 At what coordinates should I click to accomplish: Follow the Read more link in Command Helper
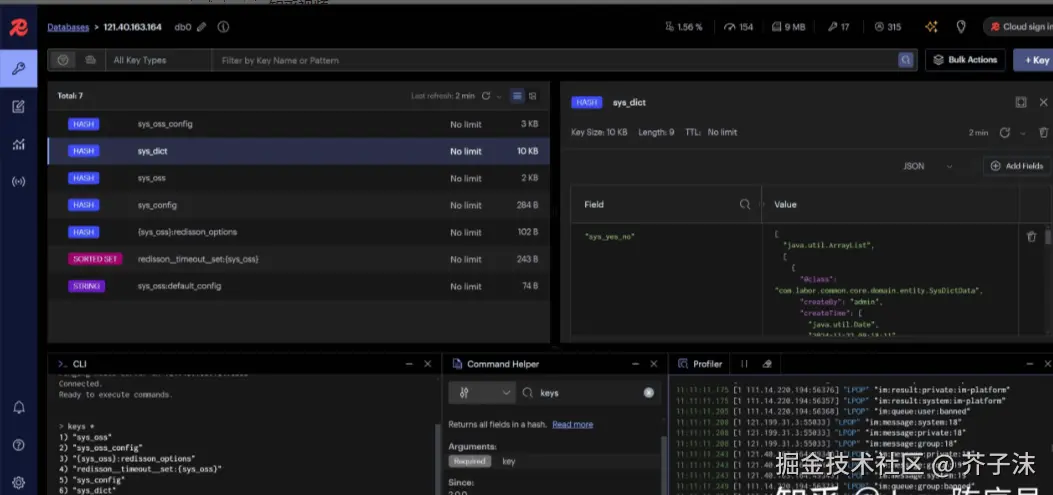(x=572, y=424)
